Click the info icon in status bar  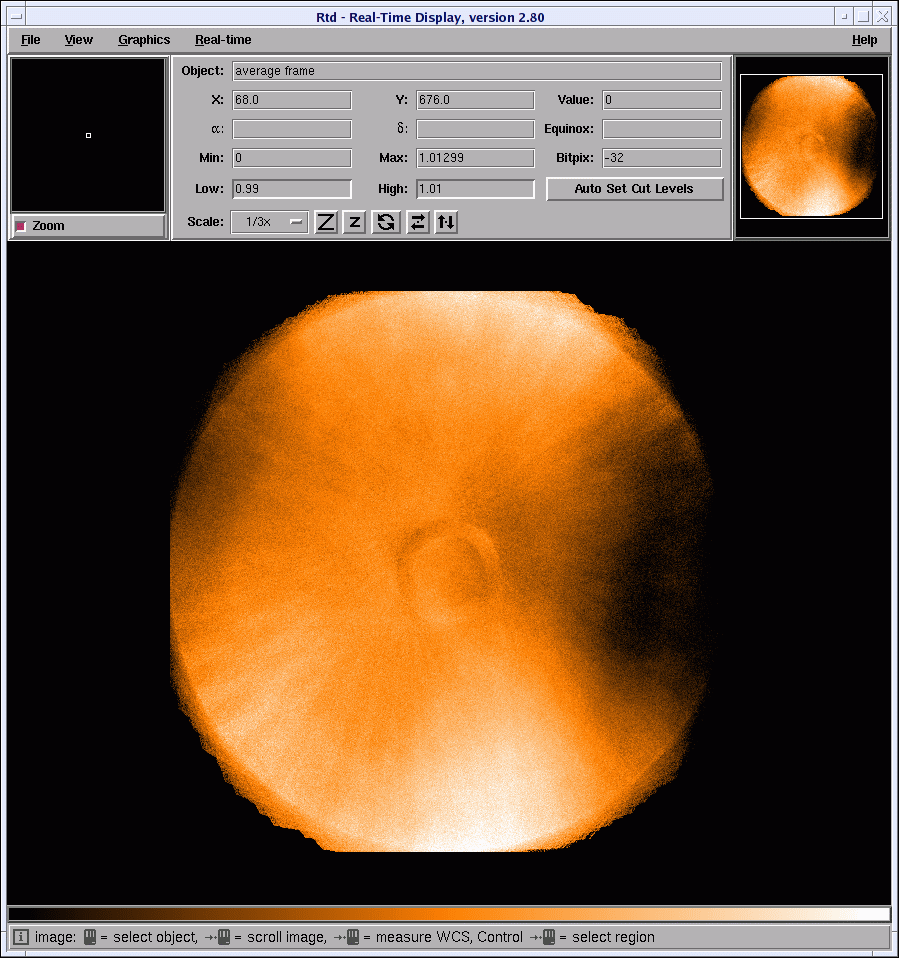click(x=21, y=937)
